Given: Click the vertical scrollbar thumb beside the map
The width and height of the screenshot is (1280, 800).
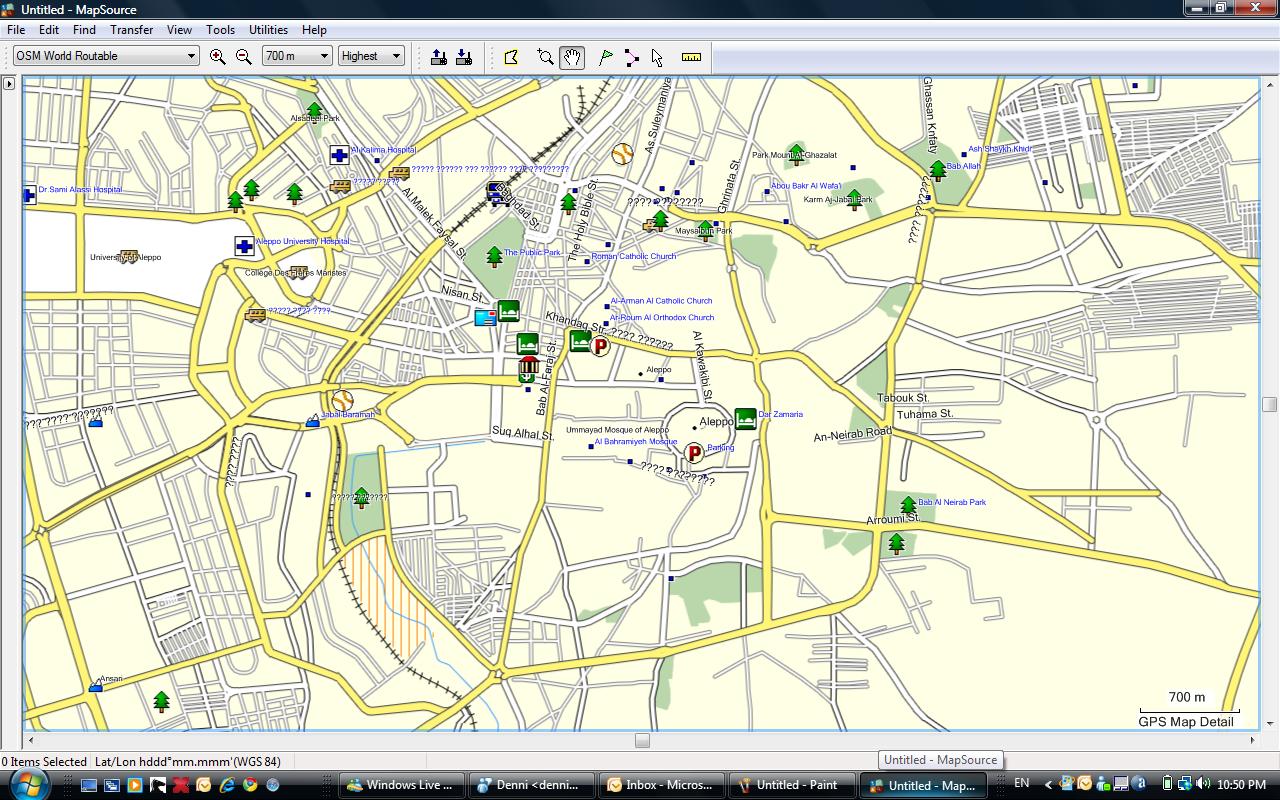Looking at the screenshot, I should tap(1270, 404).
